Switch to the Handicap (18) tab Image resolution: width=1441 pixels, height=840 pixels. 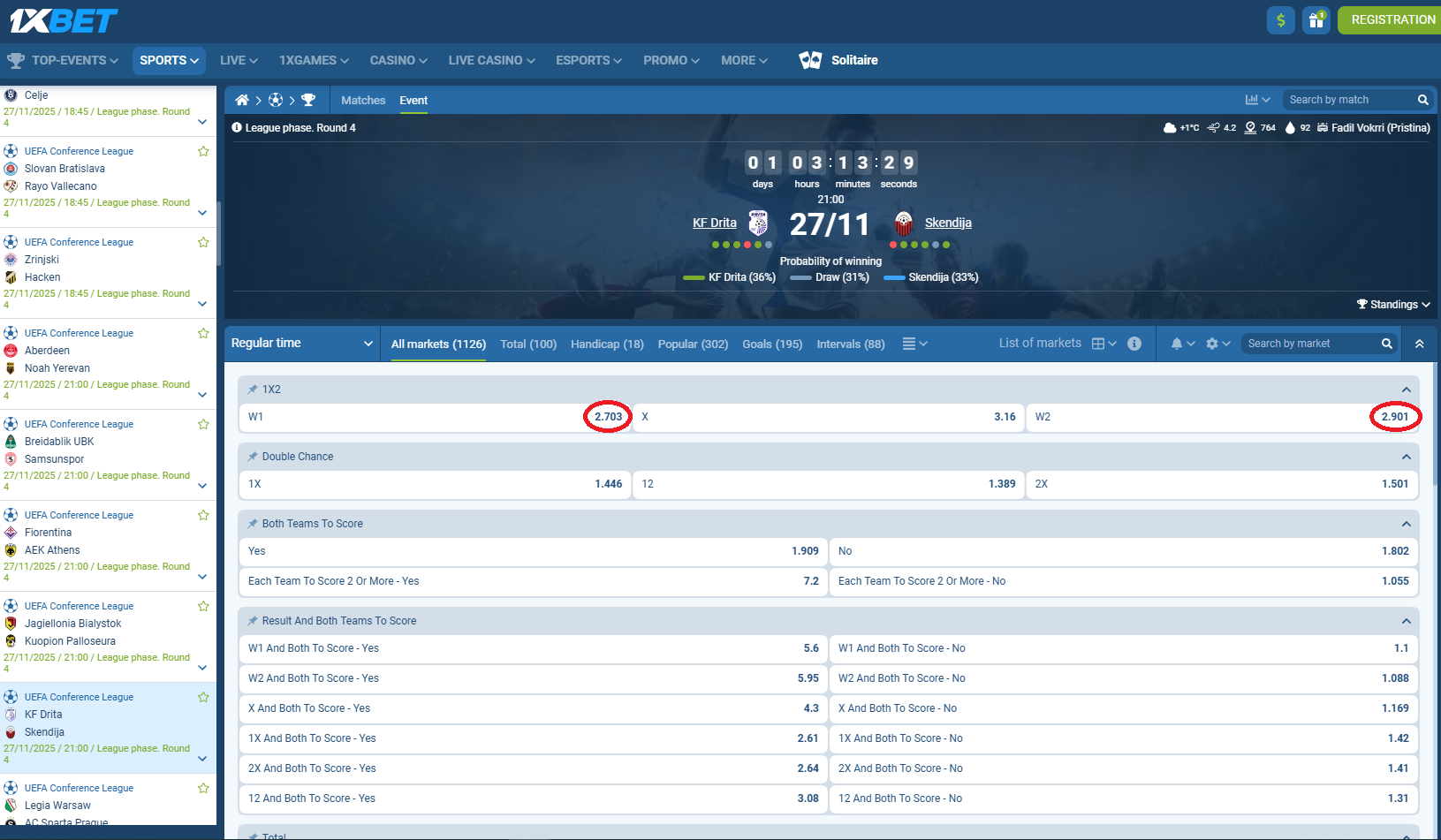(x=607, y=344)
